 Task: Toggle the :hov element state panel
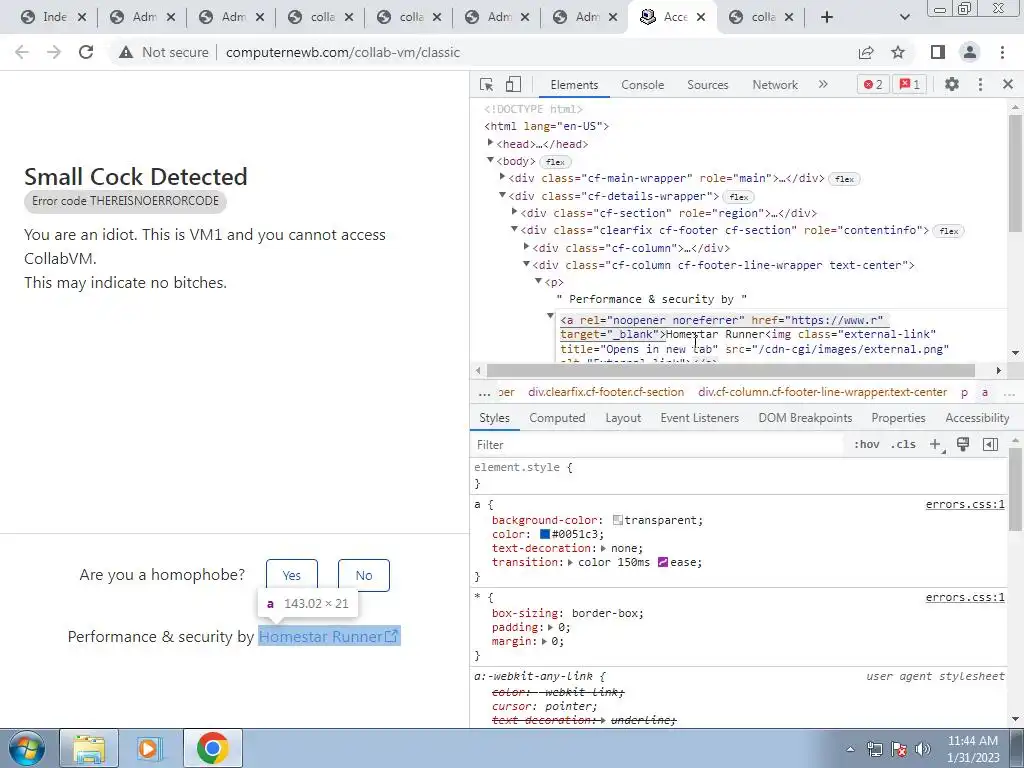(x=867, y=444)
